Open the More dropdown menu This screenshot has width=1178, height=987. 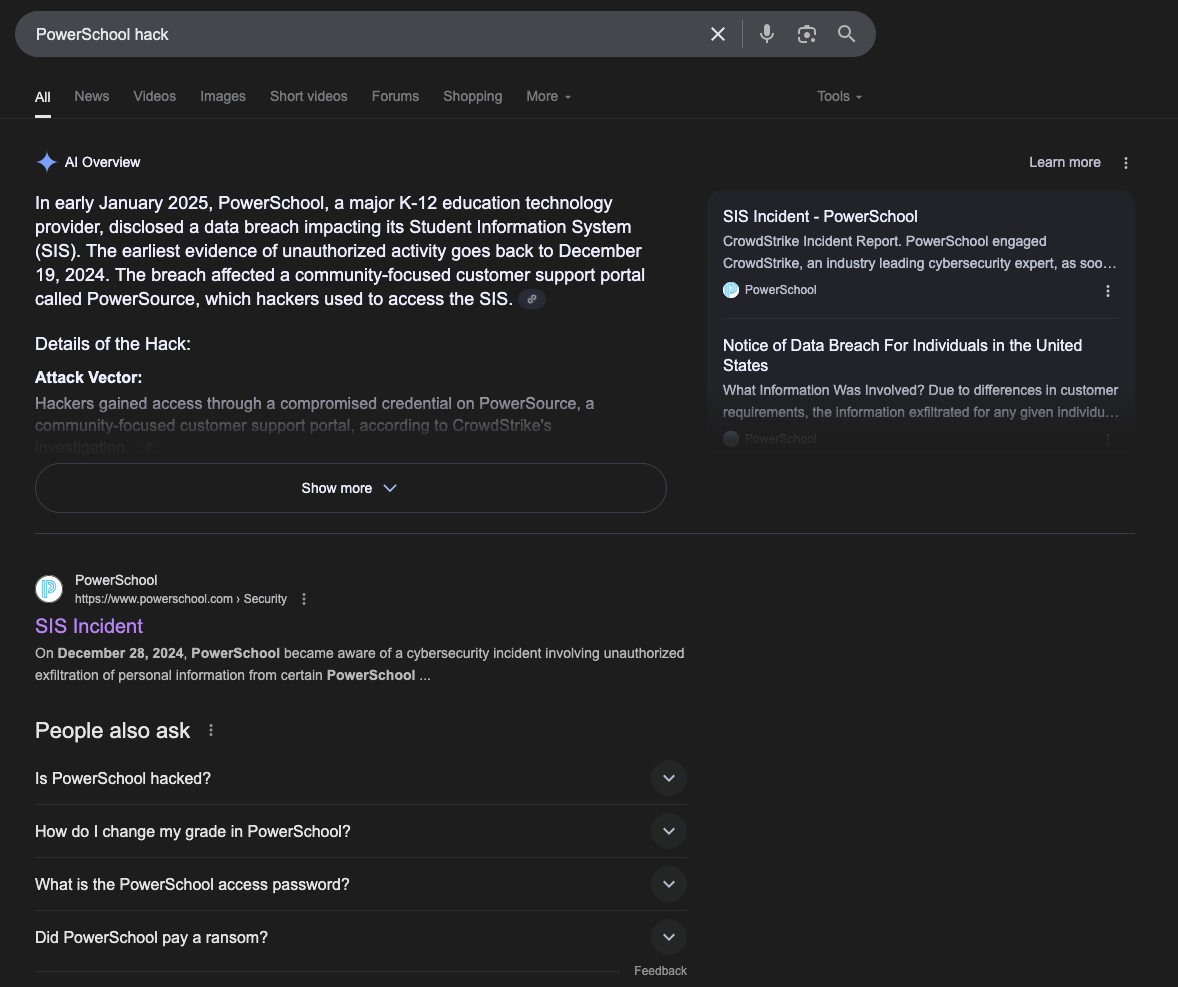pyautogui.click(x=548, y=96)
